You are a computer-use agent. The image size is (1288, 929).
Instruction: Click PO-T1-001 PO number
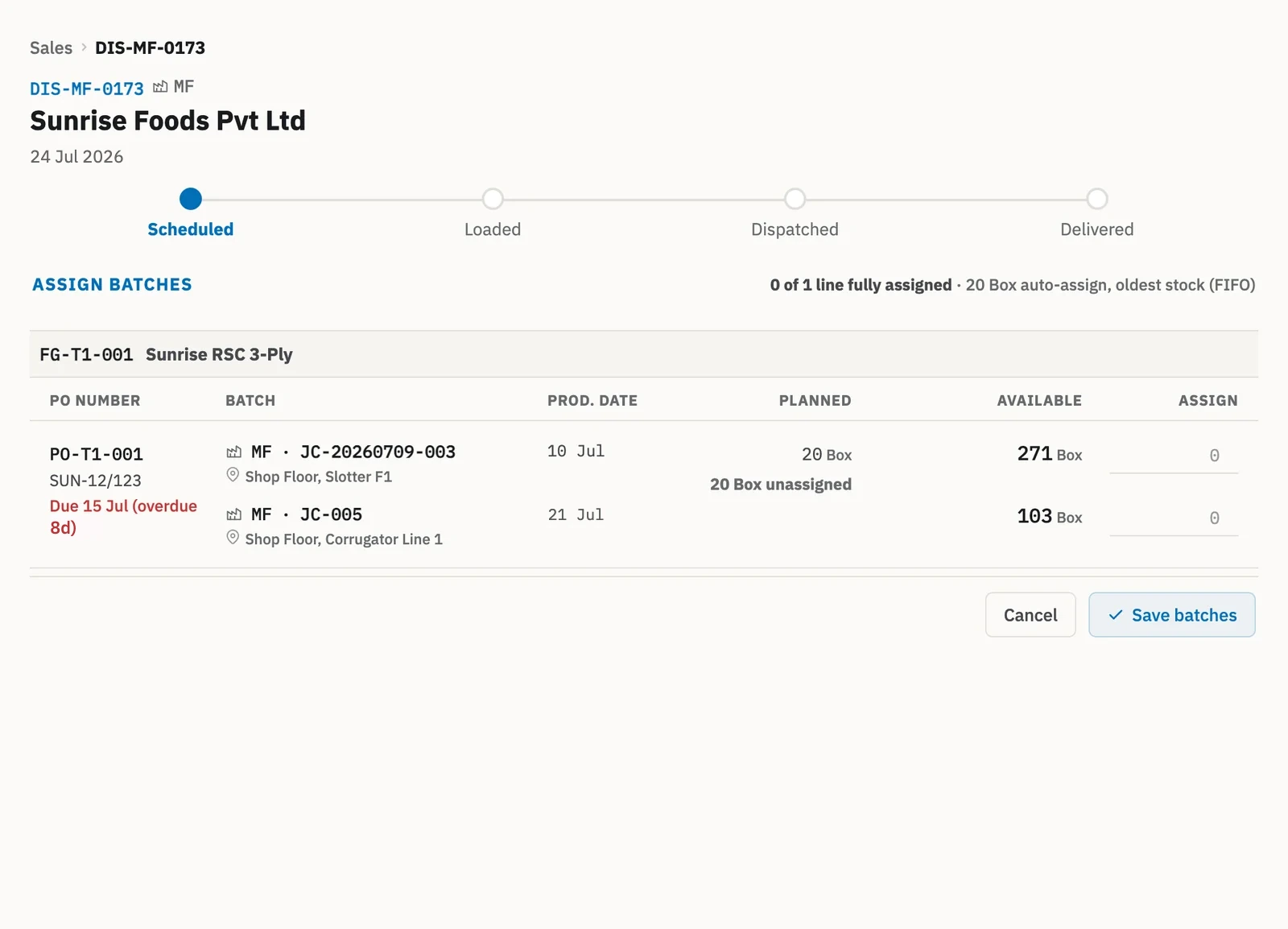pyautogui.click(x=97, y=455)
